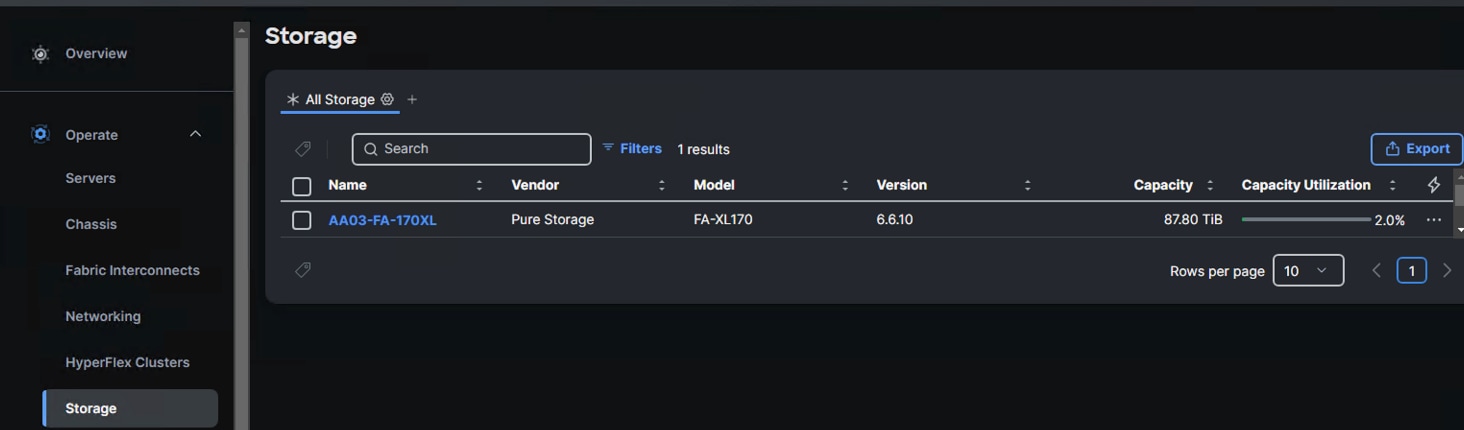Sort by Capacity Utilization column

point(1391,185)
